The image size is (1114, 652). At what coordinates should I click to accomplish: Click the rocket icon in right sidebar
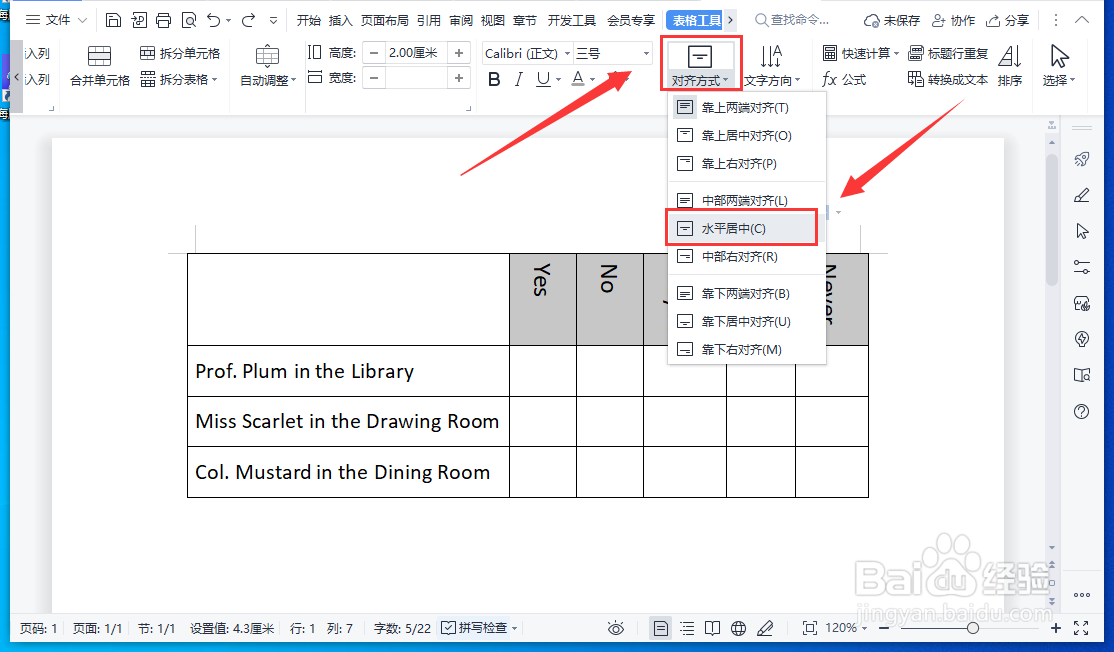(1081, 159)
